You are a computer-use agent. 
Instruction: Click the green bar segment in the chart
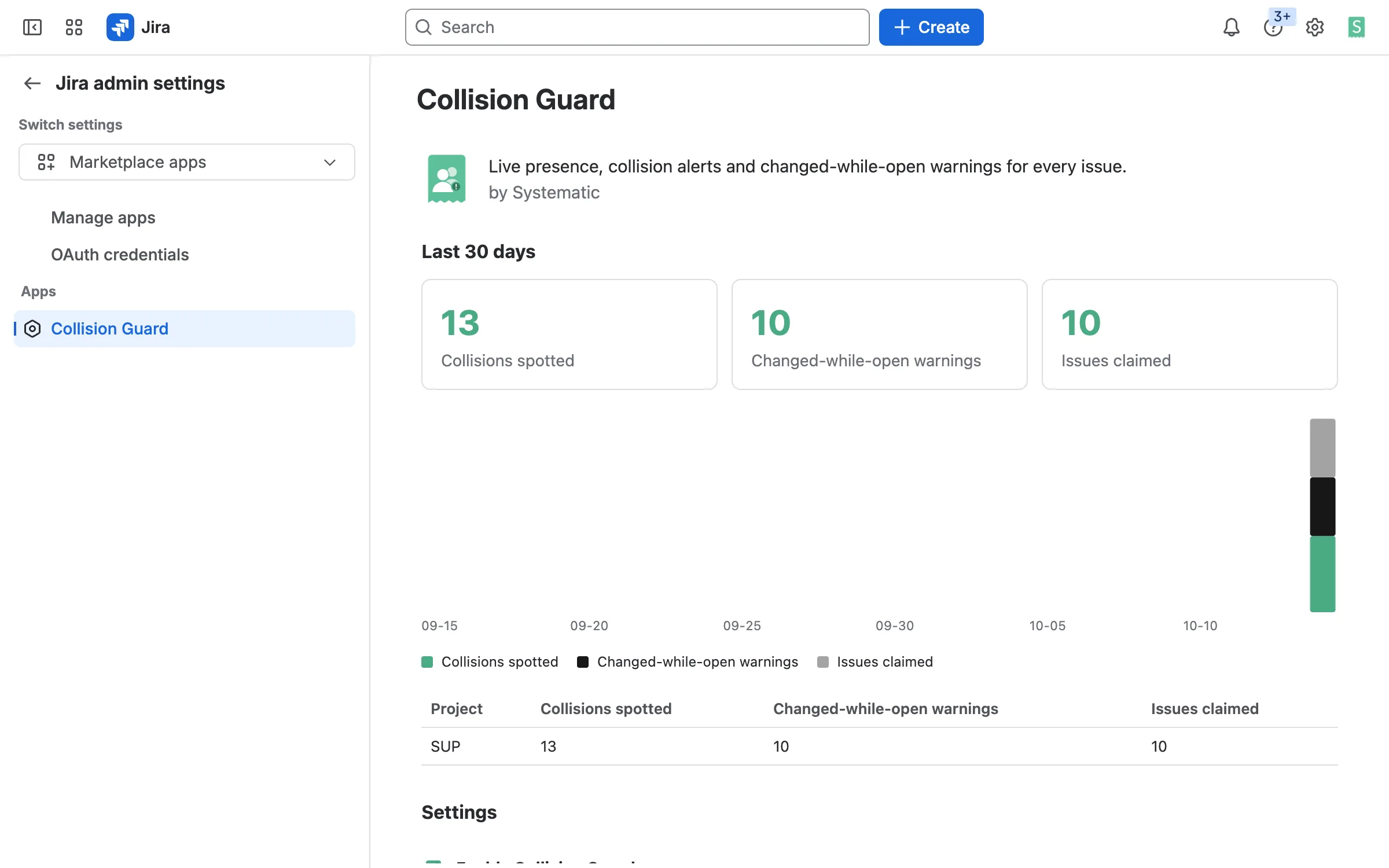[x=1322, y=573]
